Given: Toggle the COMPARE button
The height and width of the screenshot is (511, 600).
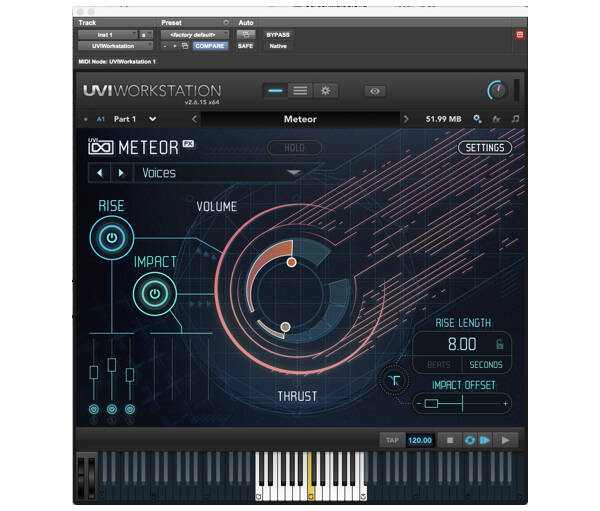Looking at the screenshot, I should 210,46.
